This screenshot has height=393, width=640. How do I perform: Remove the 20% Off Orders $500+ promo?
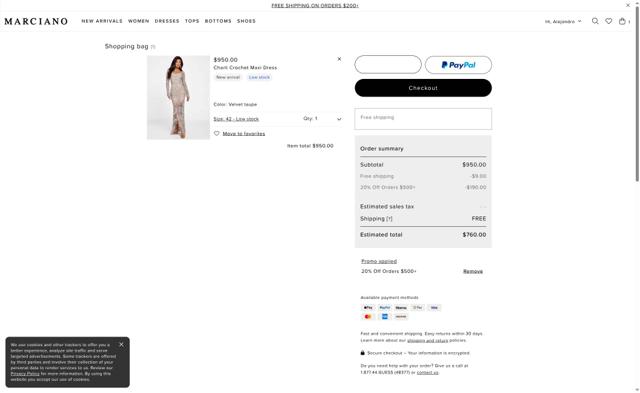[x=473, y=271]
